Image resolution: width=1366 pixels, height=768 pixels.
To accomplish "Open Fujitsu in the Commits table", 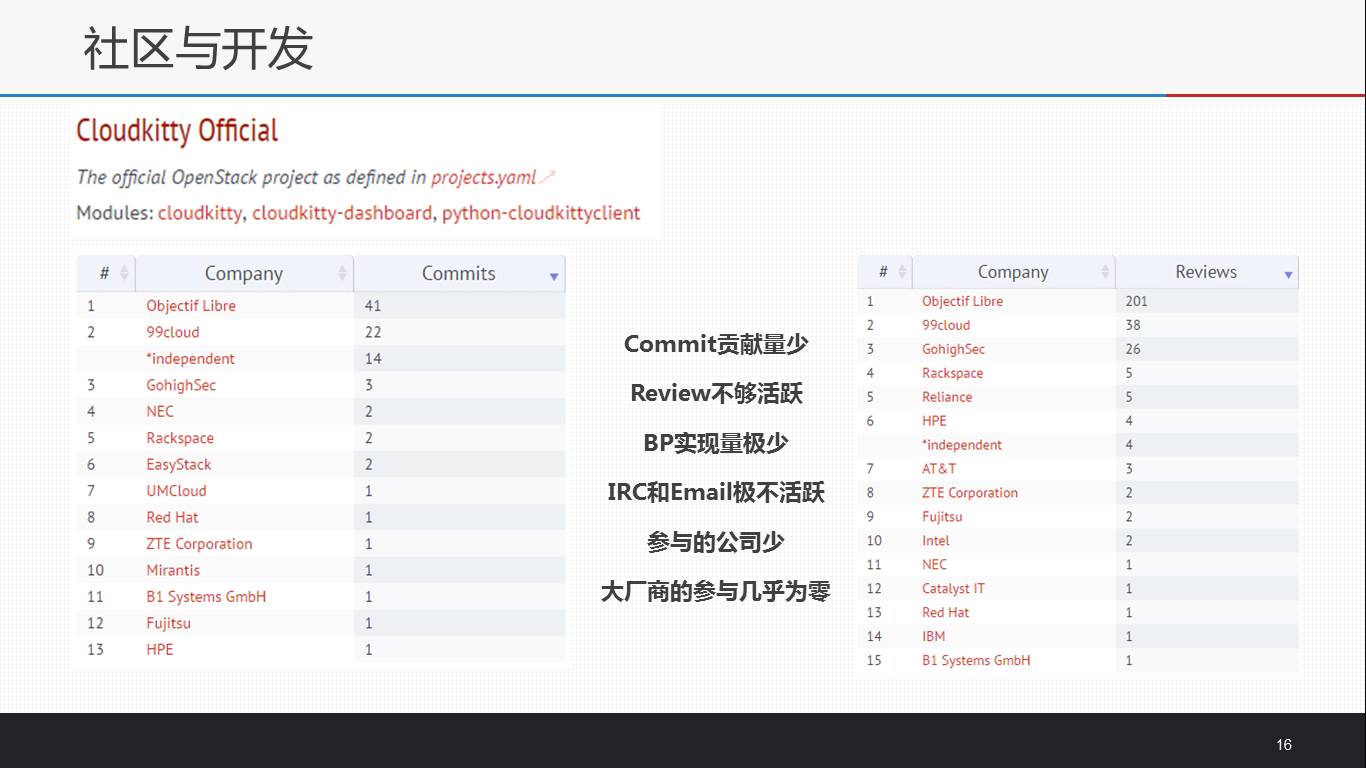I will tap(168, 623).
